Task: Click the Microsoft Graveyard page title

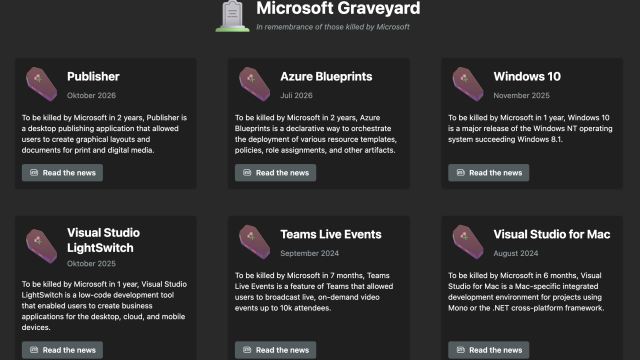Action: 338,8
